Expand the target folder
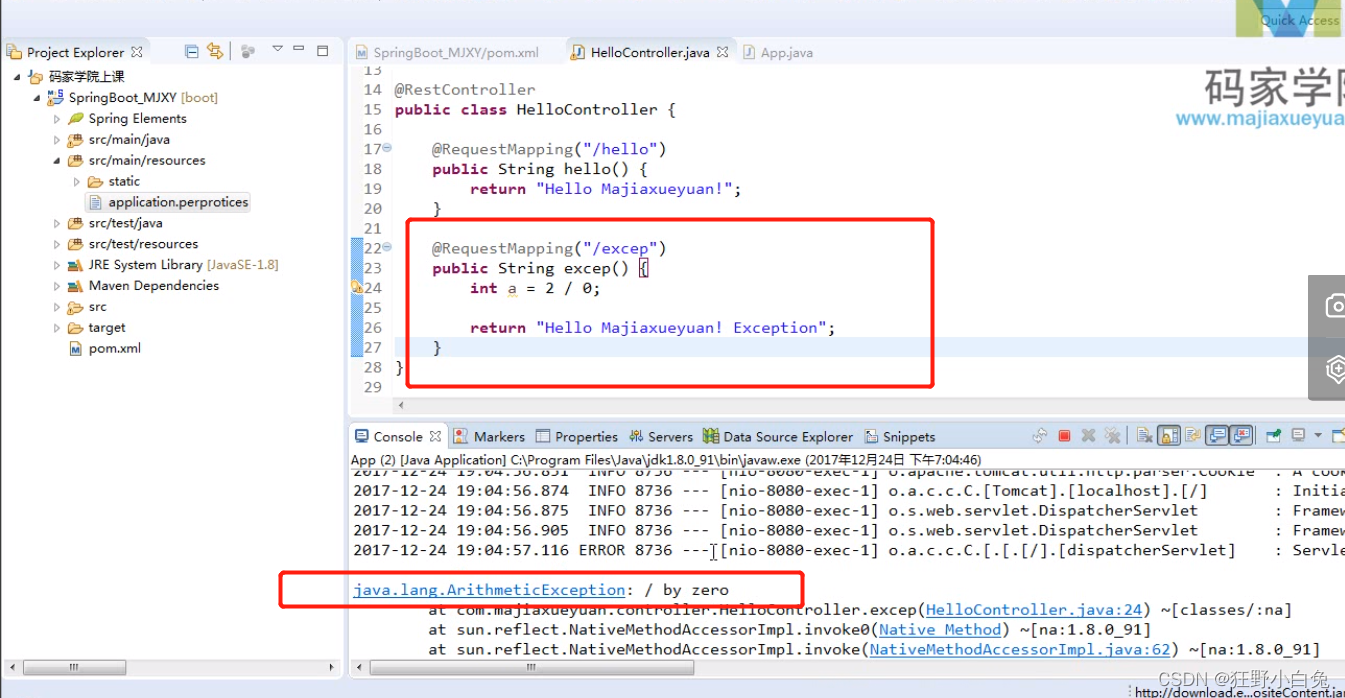 point(57,328)
